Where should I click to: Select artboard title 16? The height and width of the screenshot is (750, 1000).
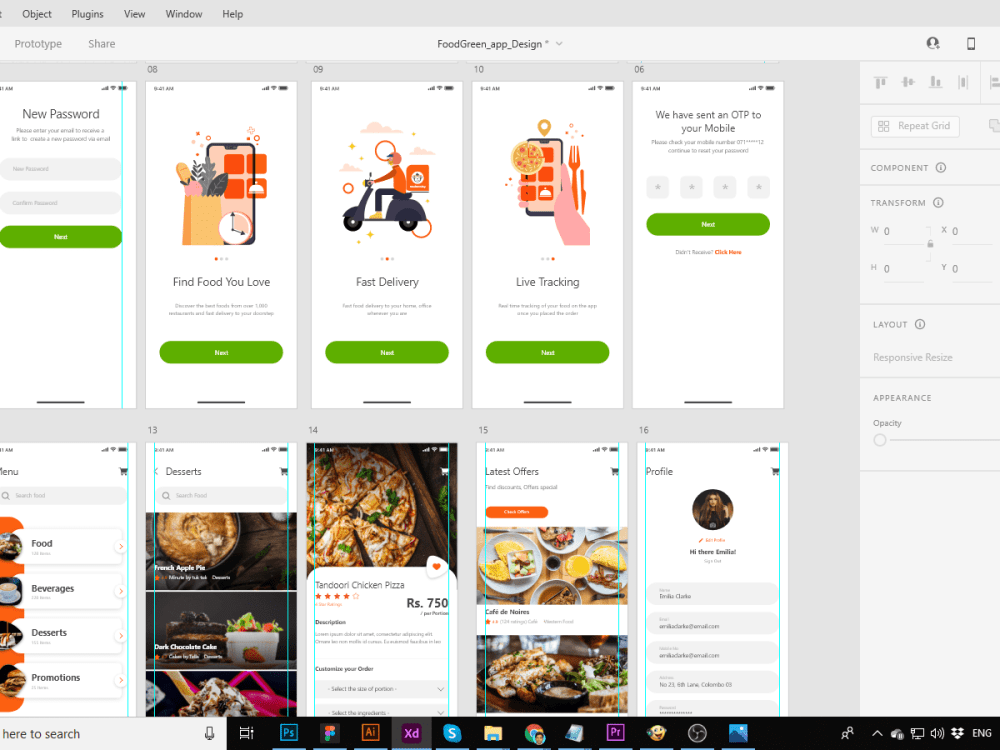click(x=644, y=430)
